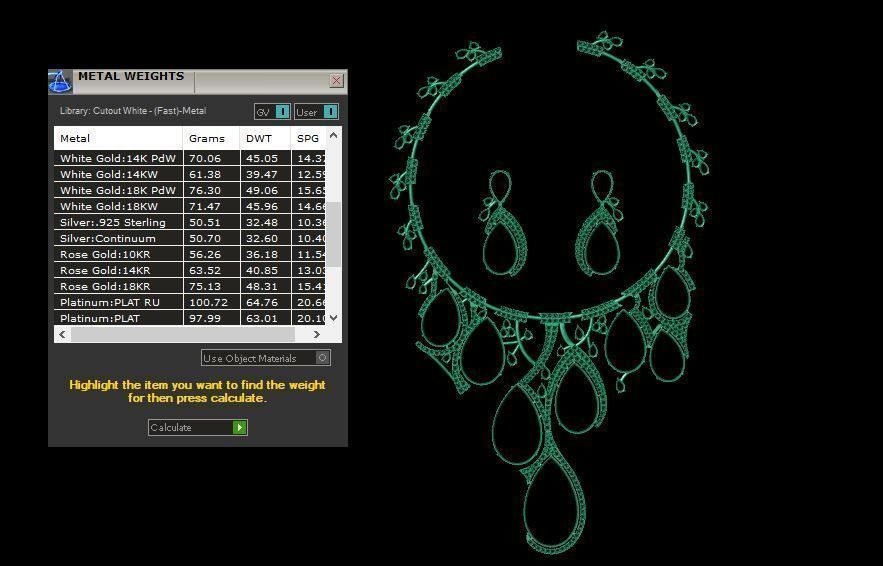Click the 70.06 grams value
Image resolution: width=883 pixels, height=566 pixels.
pyautogui.click(x=205, y=158)
